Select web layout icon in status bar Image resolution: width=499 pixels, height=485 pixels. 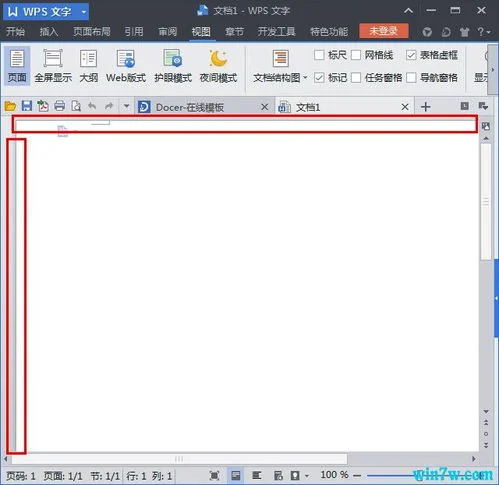tap(278, 475)
